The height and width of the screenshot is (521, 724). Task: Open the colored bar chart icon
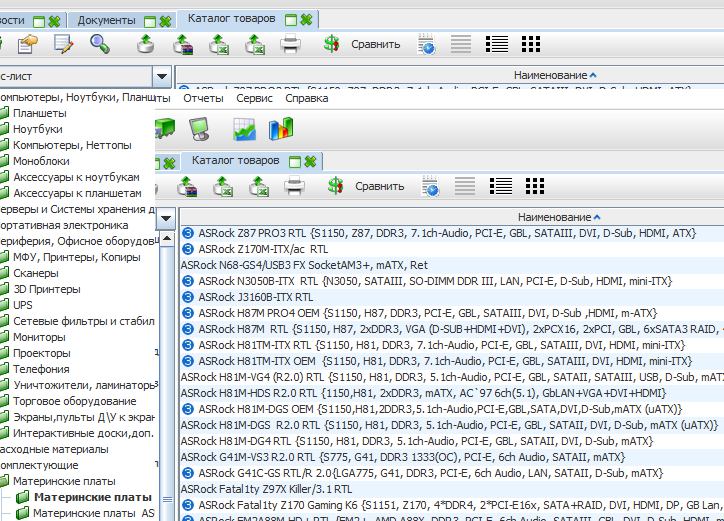(281, 128)
